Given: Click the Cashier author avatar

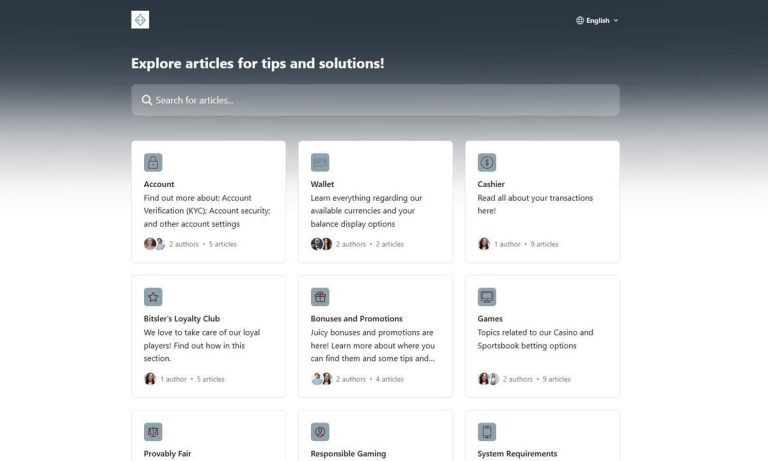Looking at the screenshot, I should (484, 244).
